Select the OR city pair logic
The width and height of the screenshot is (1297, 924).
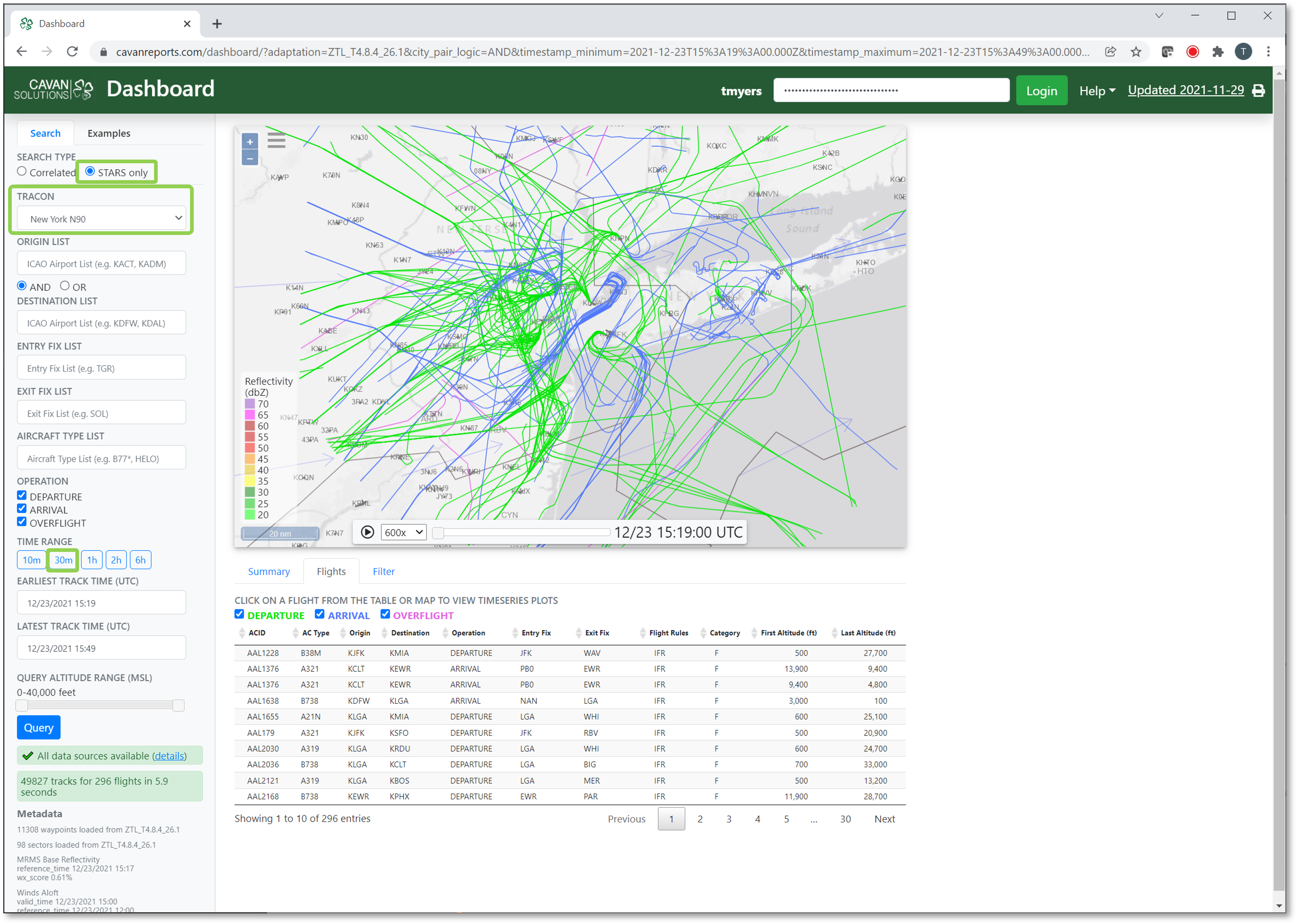click(65, 286)
